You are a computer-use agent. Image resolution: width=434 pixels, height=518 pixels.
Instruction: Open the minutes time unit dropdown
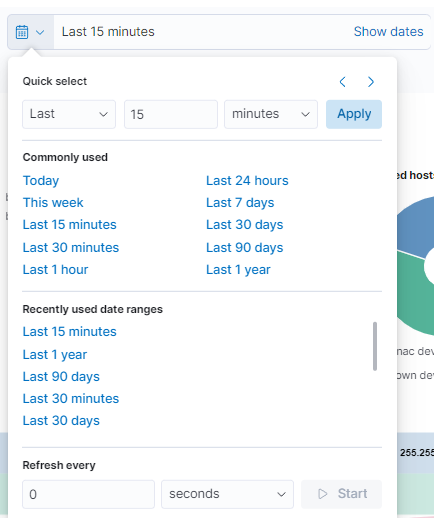click(271, 114)
